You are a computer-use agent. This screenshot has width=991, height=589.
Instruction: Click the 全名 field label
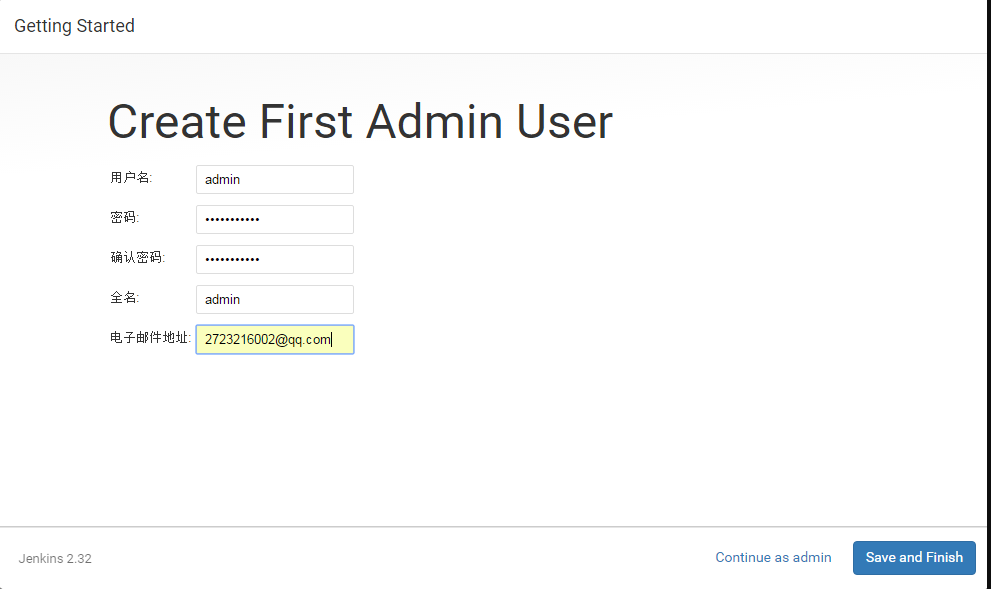pos(124,298)
